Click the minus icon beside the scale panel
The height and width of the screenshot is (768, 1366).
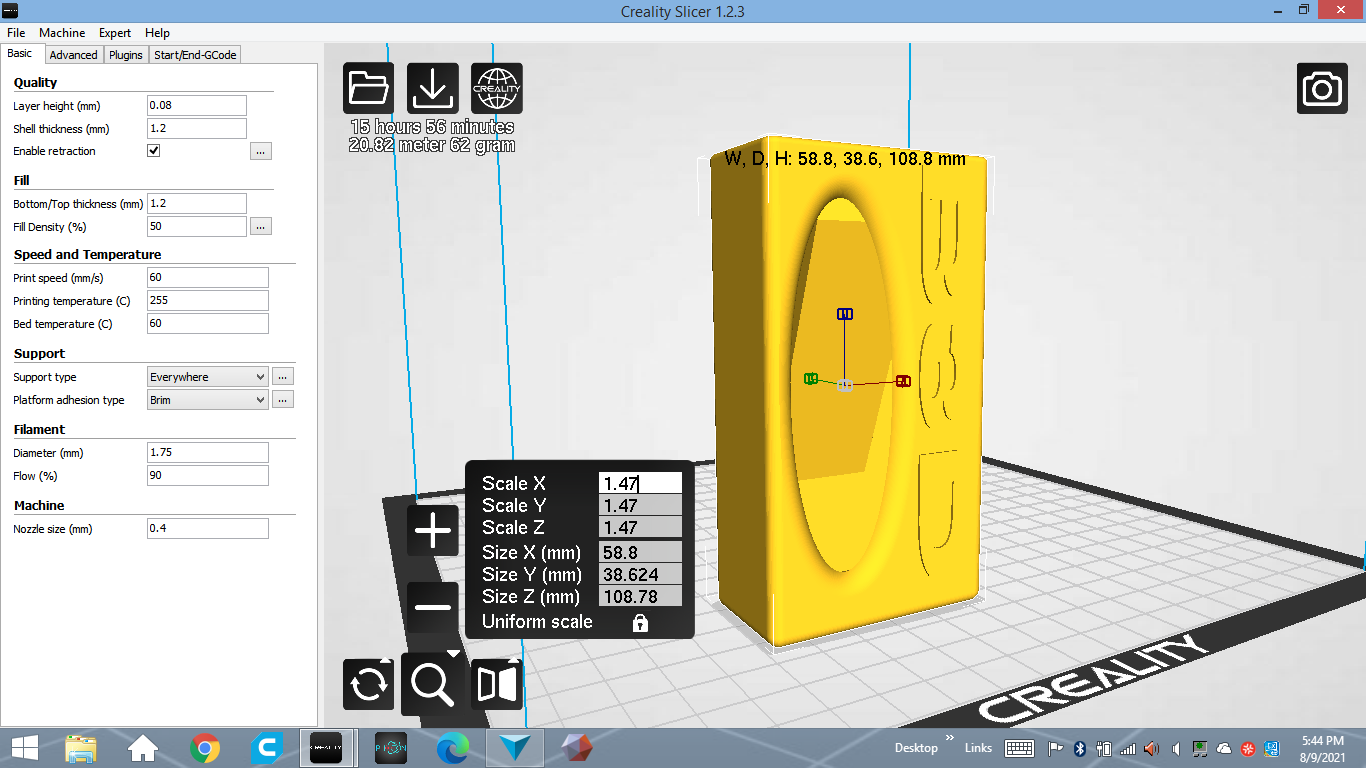pyautogui.click(x=433, y=607)
